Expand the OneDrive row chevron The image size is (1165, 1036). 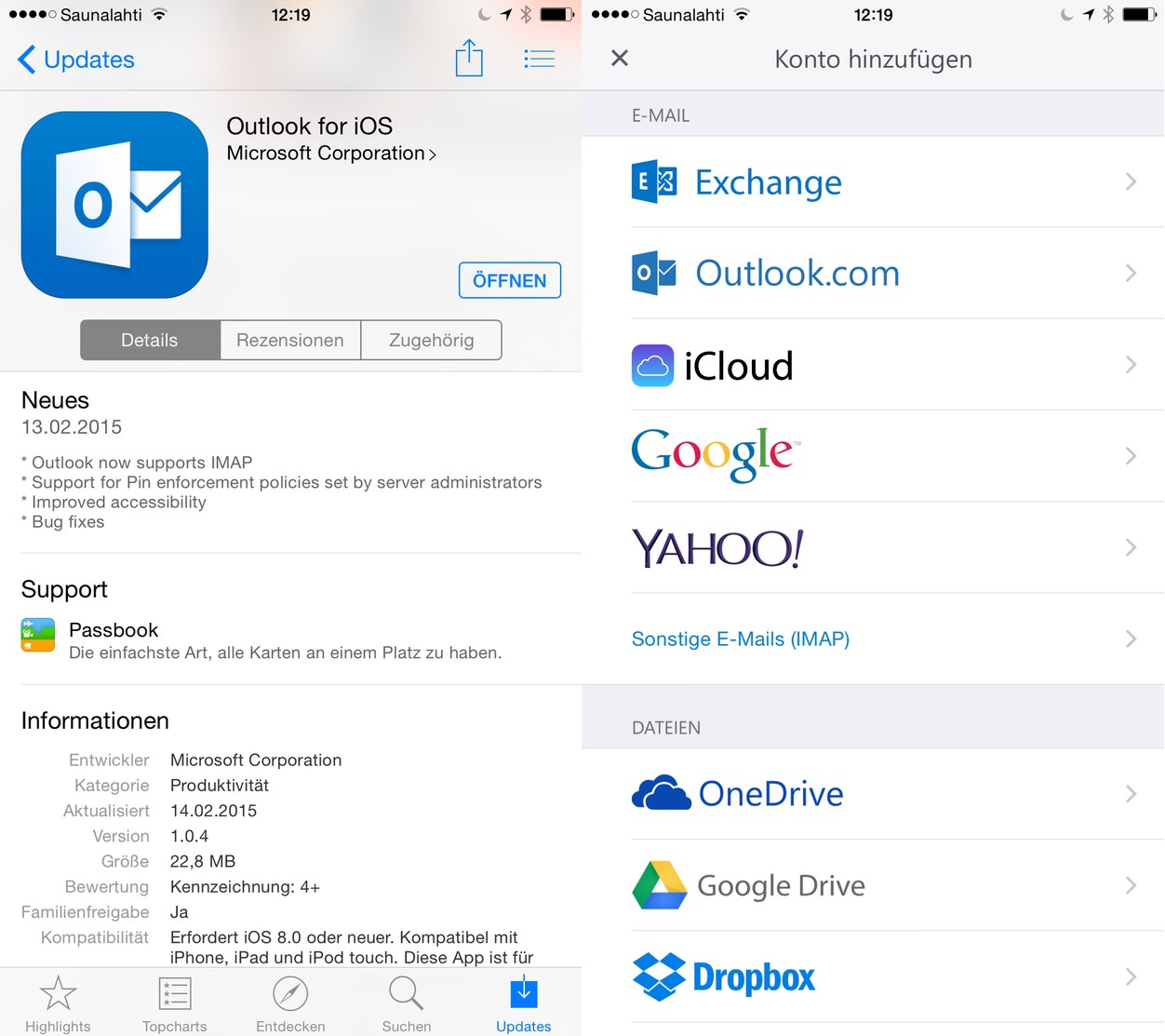pos(1131,794)
